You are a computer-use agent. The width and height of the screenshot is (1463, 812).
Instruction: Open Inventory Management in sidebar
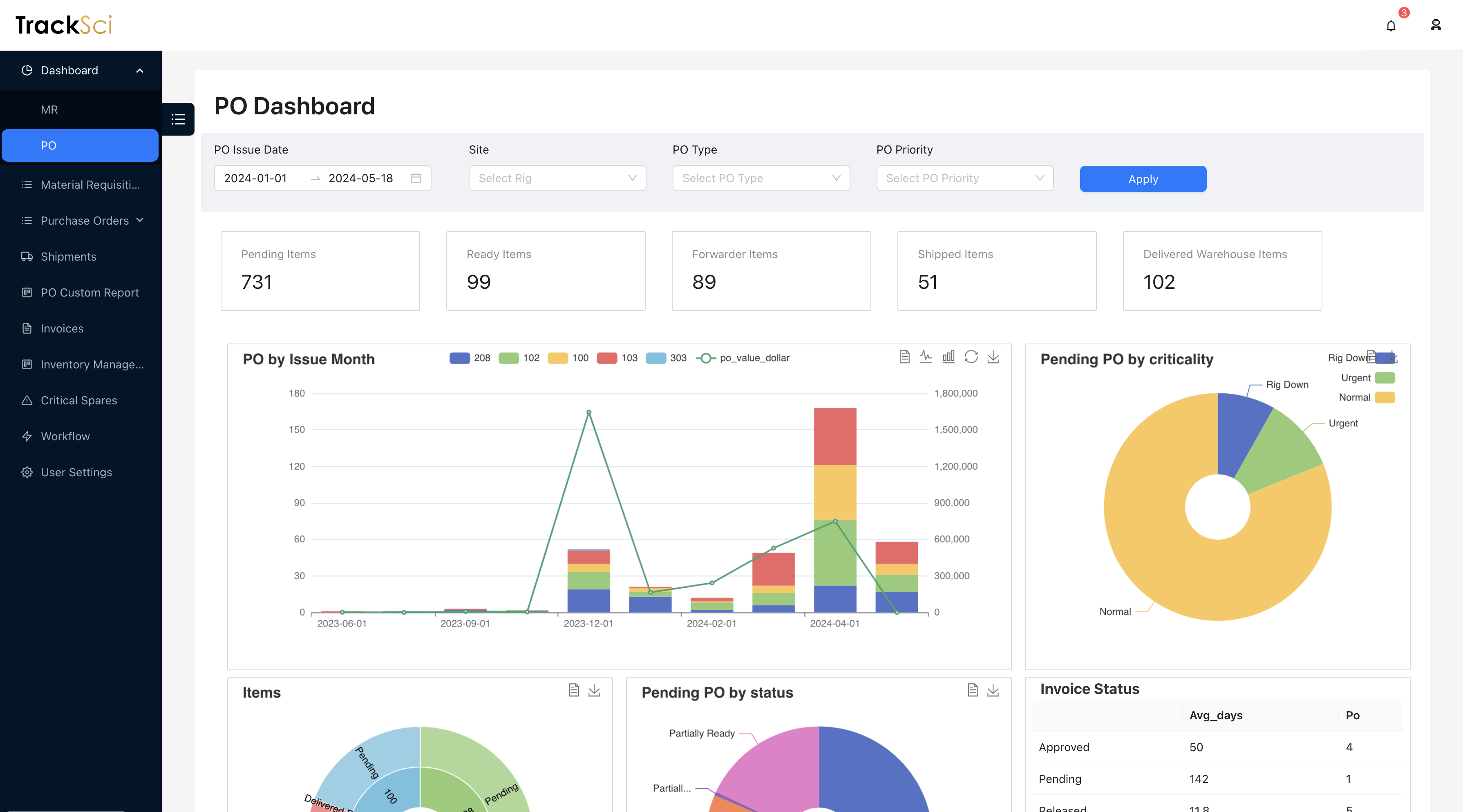tap(81, 365)
